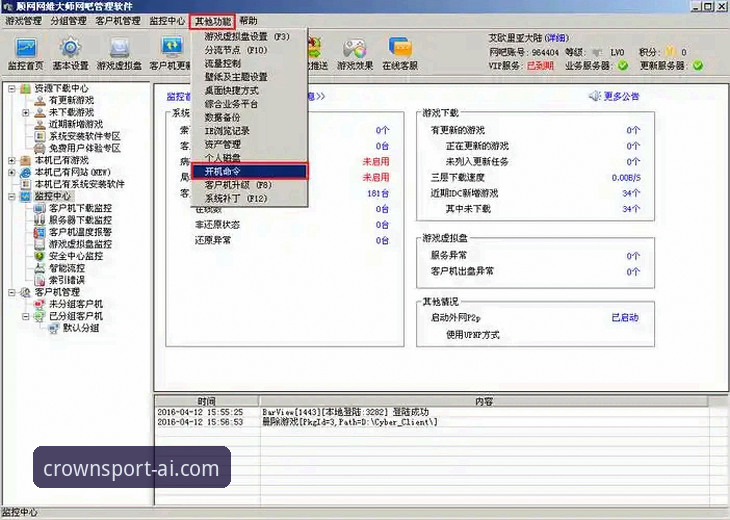The width and height of the screenshot is (730, 520).
Task: Choose IE浏览记录 menu entry
Action: pos(250,131)
